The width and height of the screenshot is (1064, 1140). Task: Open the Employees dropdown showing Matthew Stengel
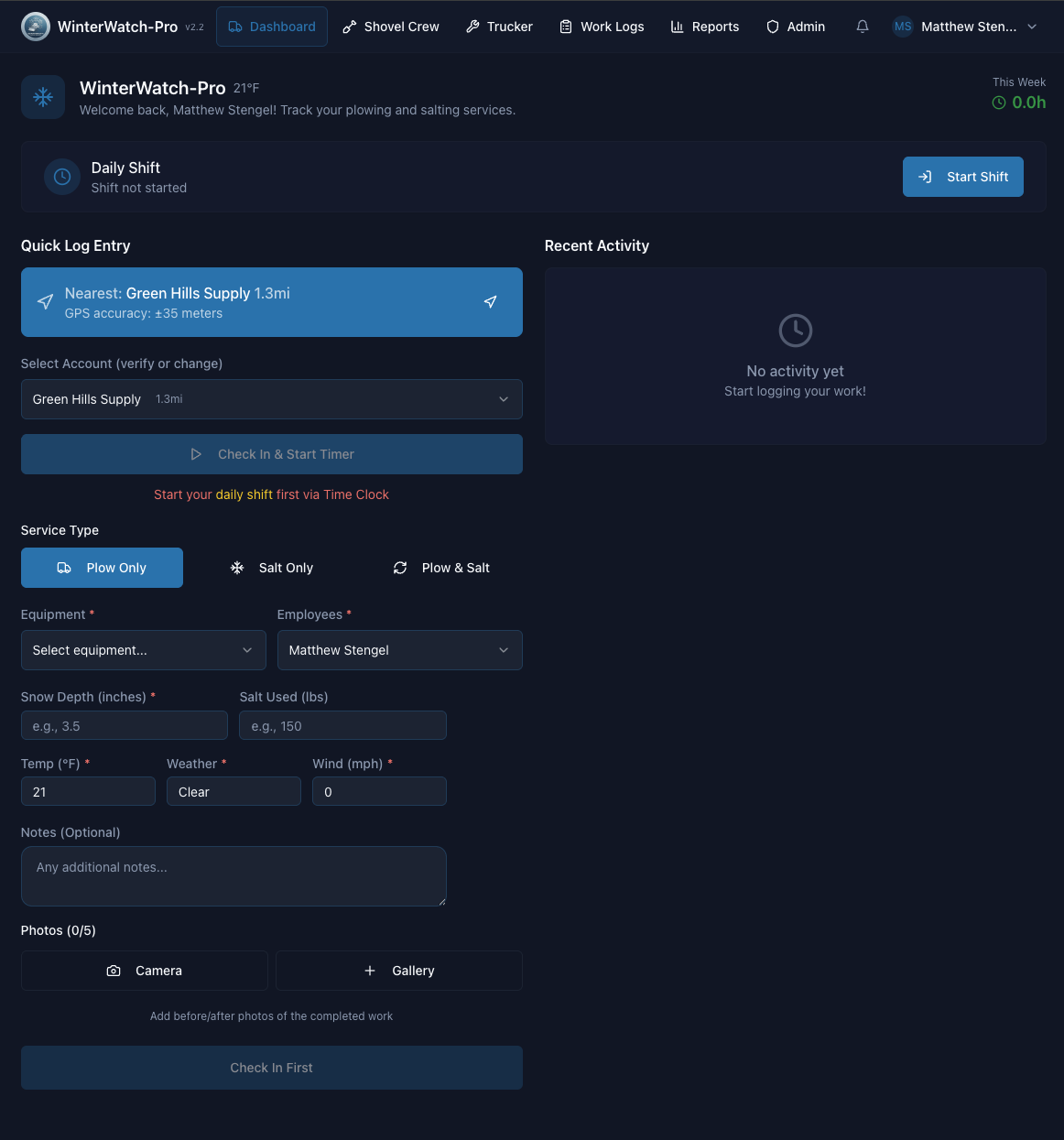[399, 650]
